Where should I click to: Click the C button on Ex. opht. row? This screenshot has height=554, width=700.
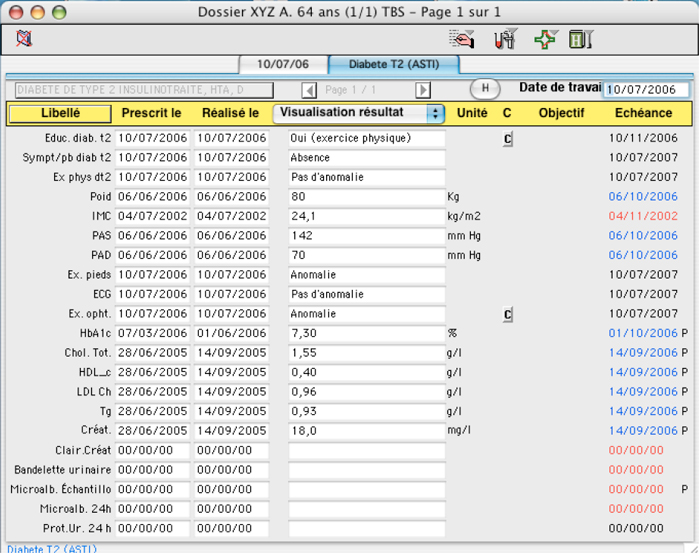(508, 315)
